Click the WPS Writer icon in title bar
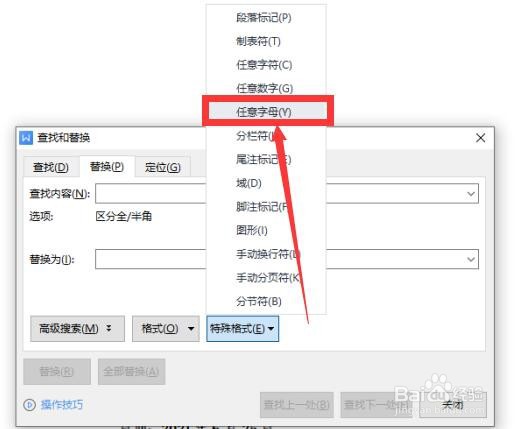This screenshot has height=429, width=515. click(x=26, y=138)
